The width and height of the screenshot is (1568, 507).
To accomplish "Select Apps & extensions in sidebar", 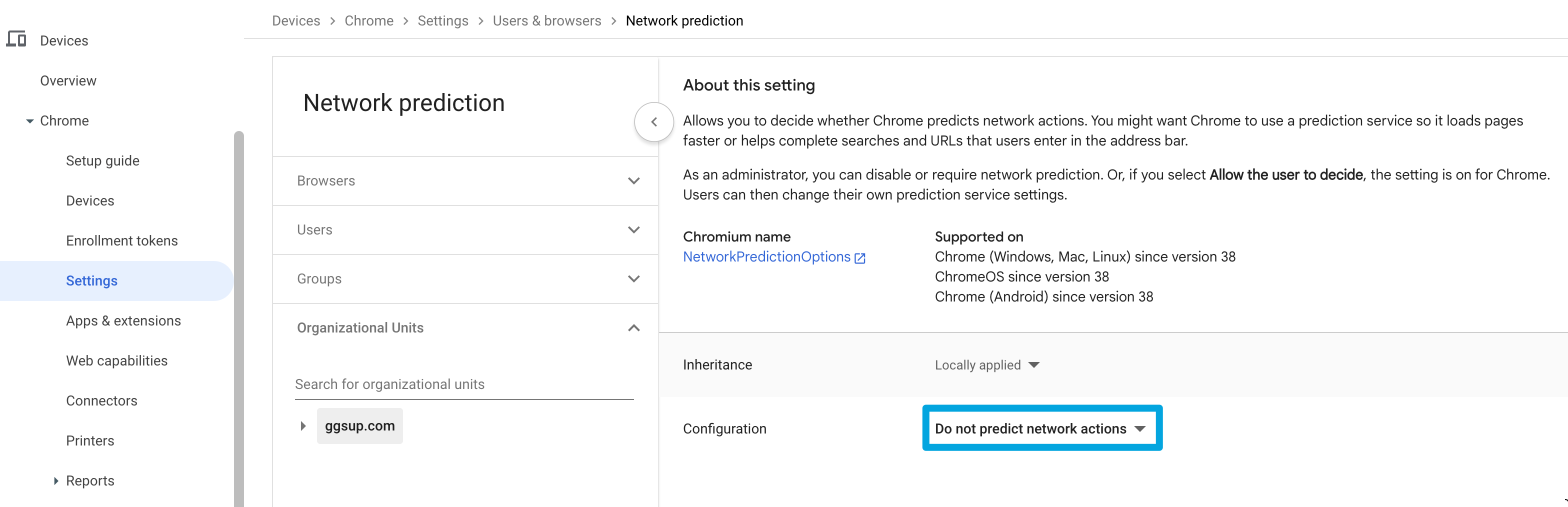I will point(123,320).
